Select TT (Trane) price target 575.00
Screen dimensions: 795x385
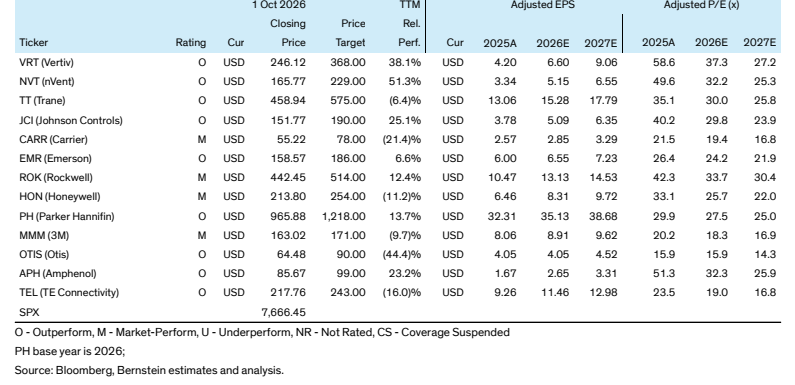(348, 100)
